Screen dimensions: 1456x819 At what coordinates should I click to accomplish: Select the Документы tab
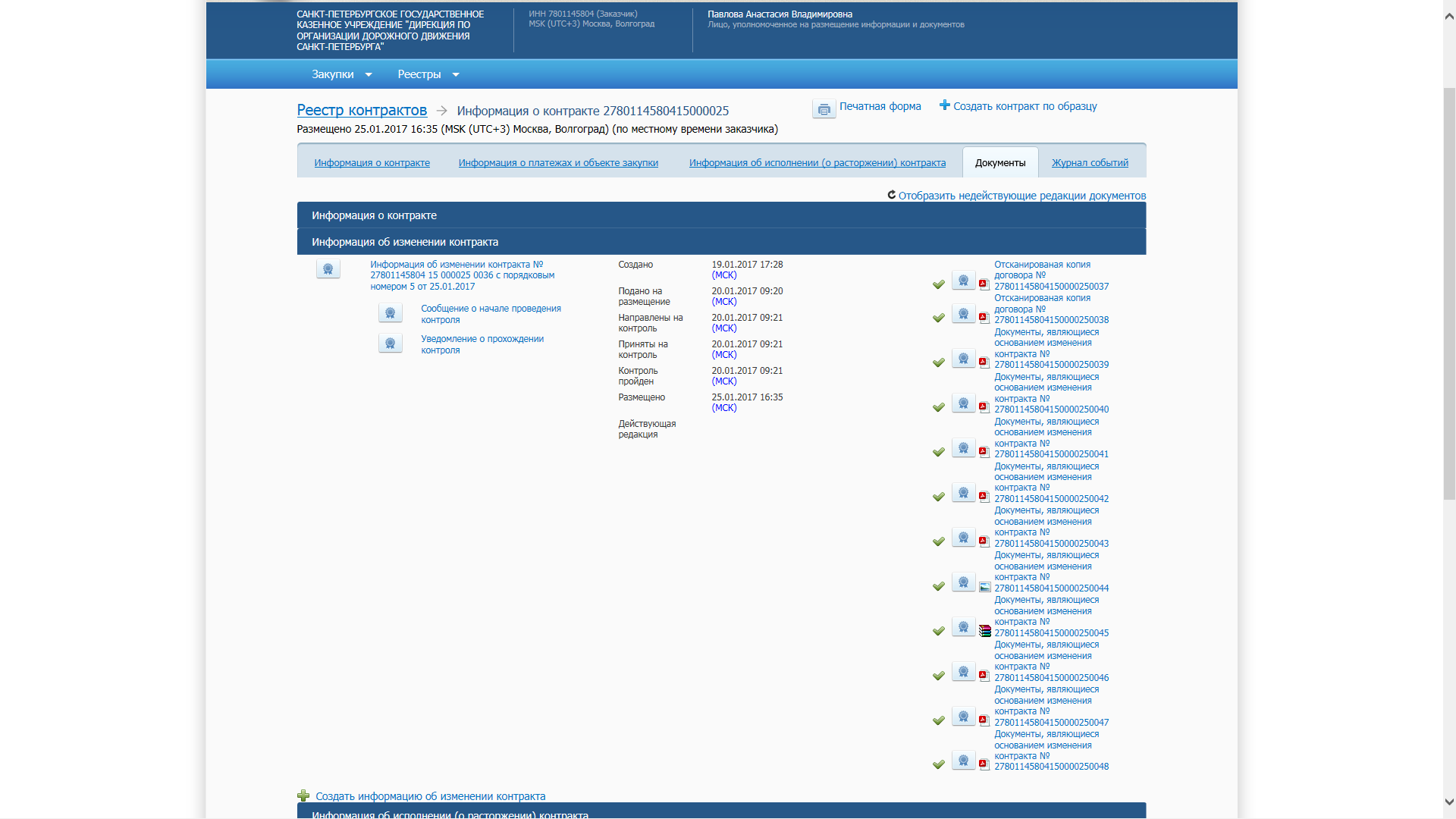1000,163
